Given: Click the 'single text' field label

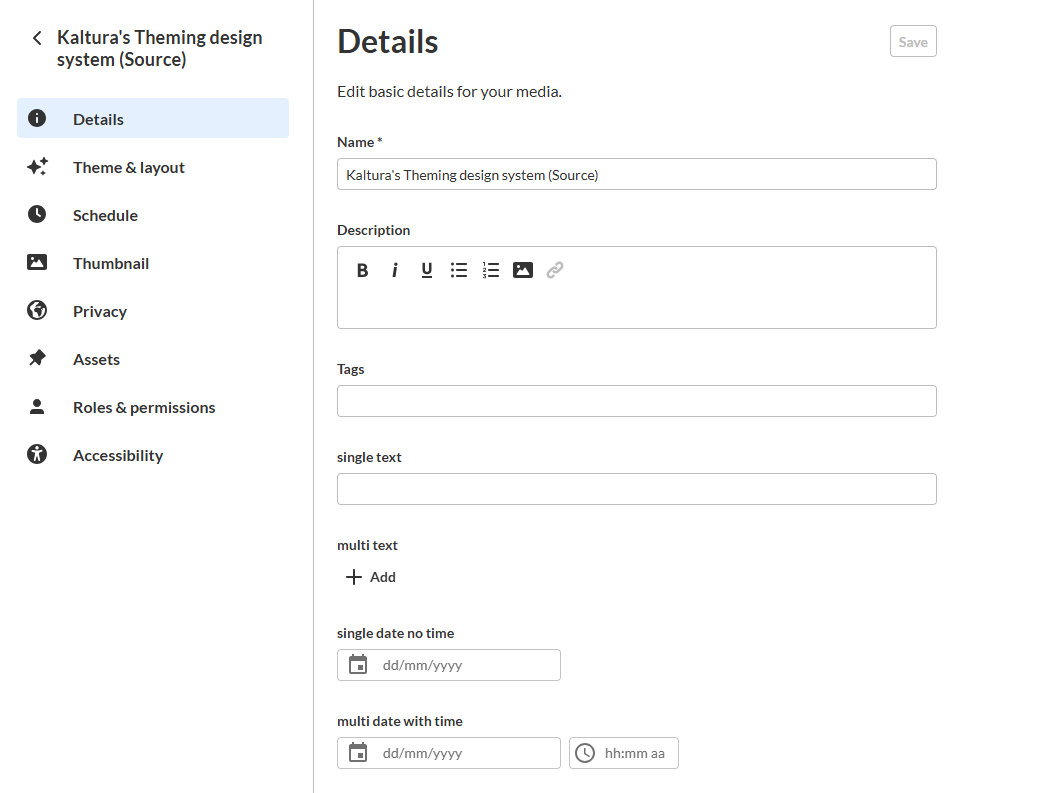Looking at the screenshot, I should tap(369, 457).
